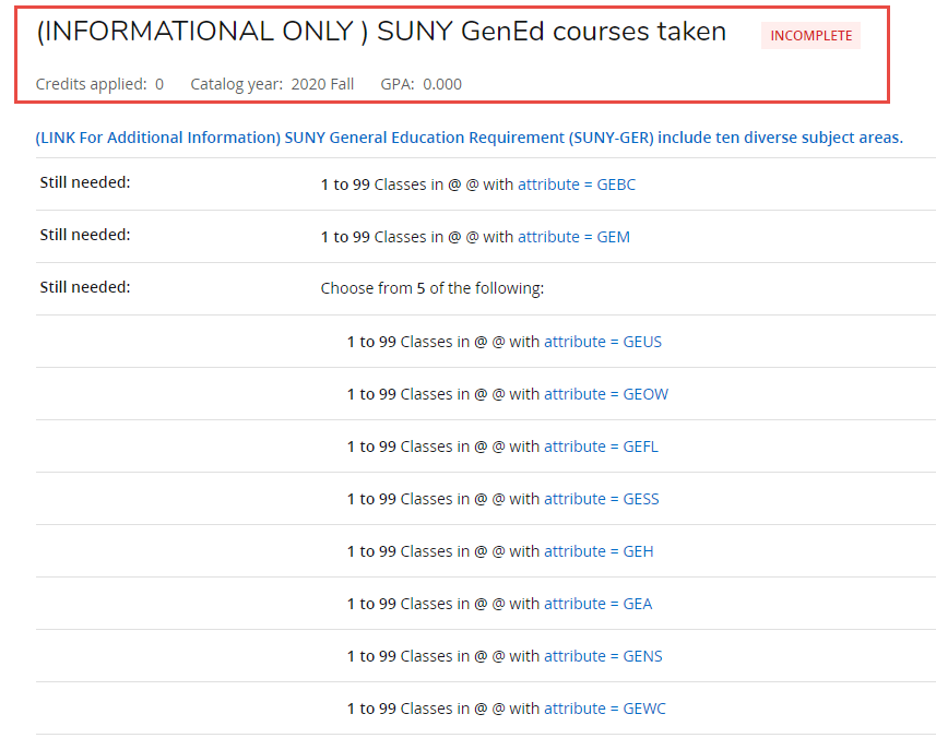Screen dimensions: 936x738
Task: Select the attribute = GEFL link
Action: (601, 447)
